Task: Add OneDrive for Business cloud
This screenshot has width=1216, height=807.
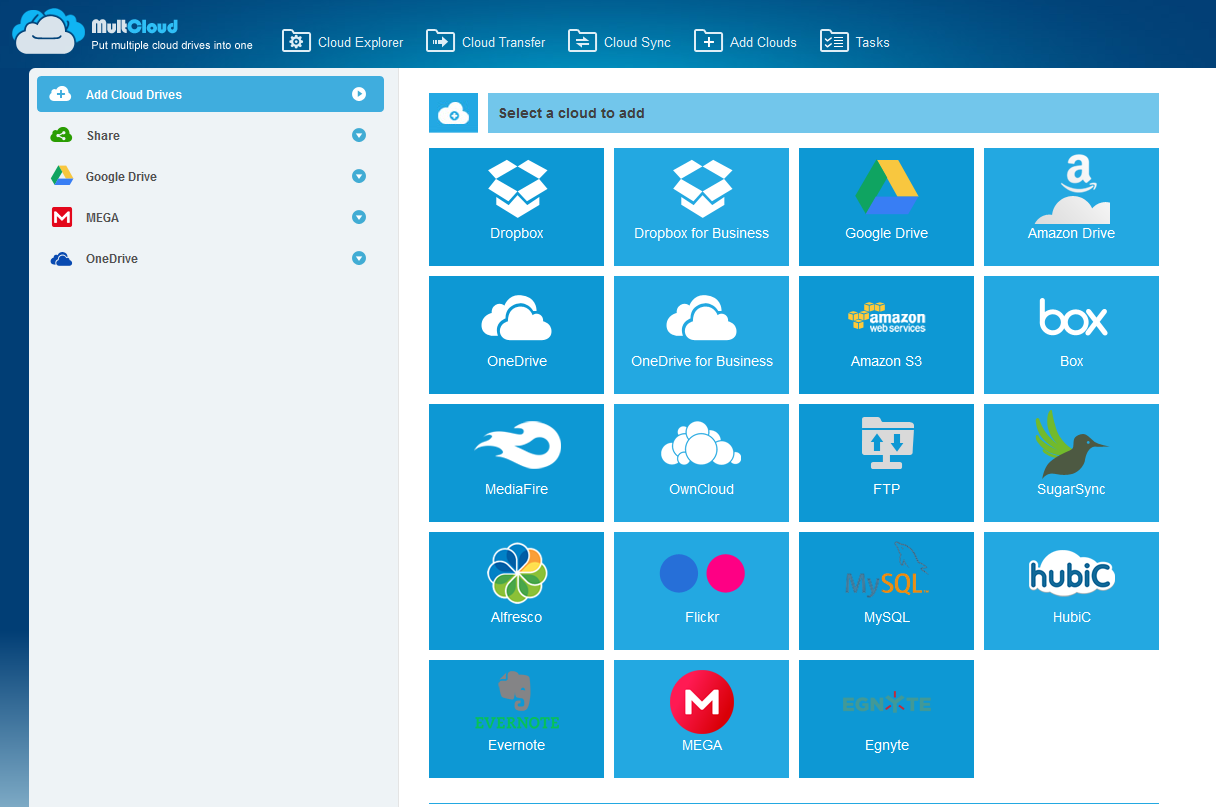Action: pos(701,335)
